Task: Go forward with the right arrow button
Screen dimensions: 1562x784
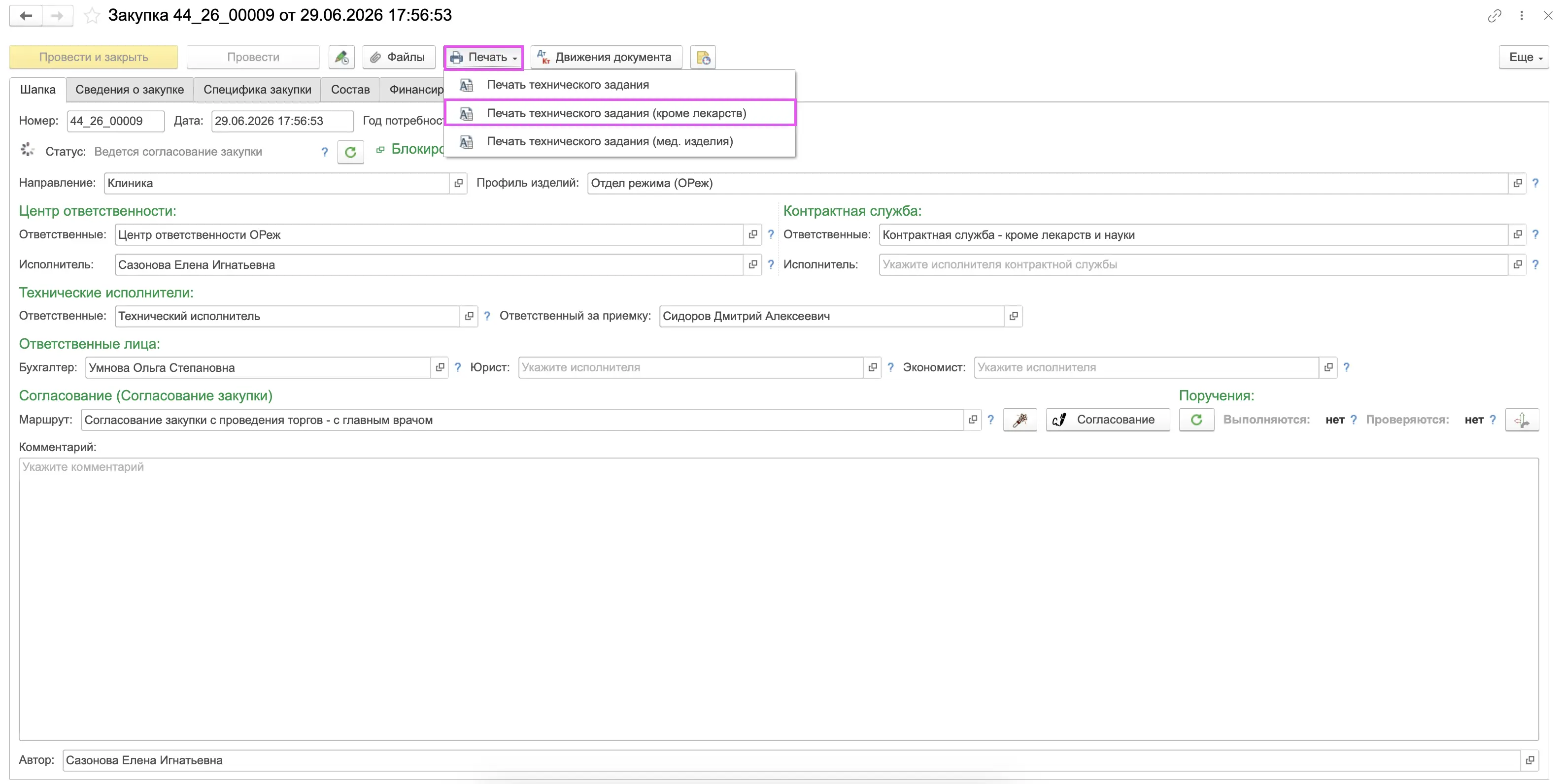Action: pos(58,16)
